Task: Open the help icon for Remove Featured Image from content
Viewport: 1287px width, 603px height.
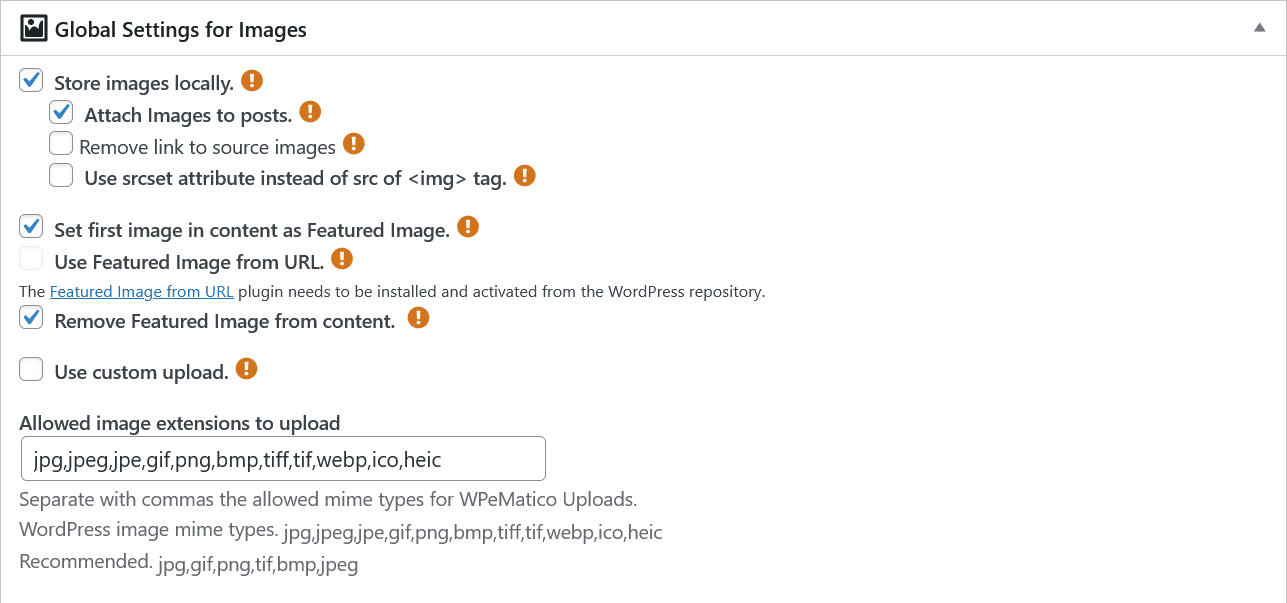Action: pos(418,318)
